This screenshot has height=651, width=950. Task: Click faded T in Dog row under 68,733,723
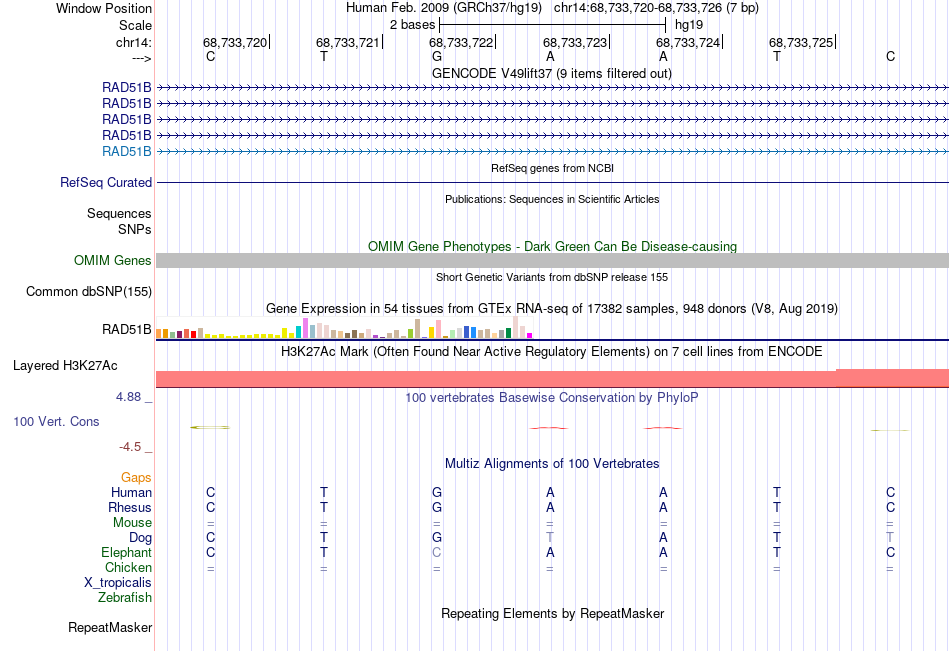pos(550,538)
